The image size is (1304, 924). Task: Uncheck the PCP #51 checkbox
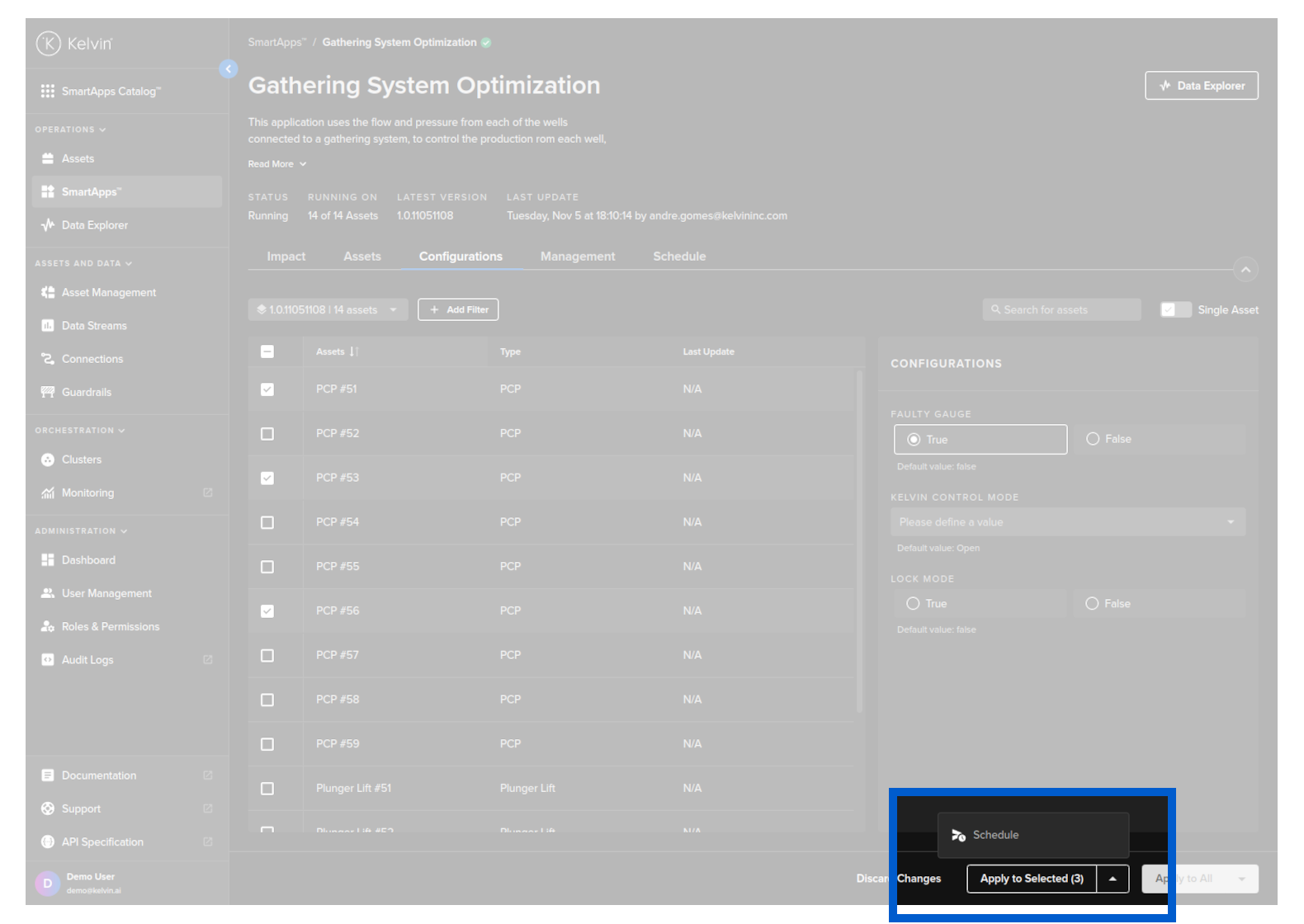[267, 389]
